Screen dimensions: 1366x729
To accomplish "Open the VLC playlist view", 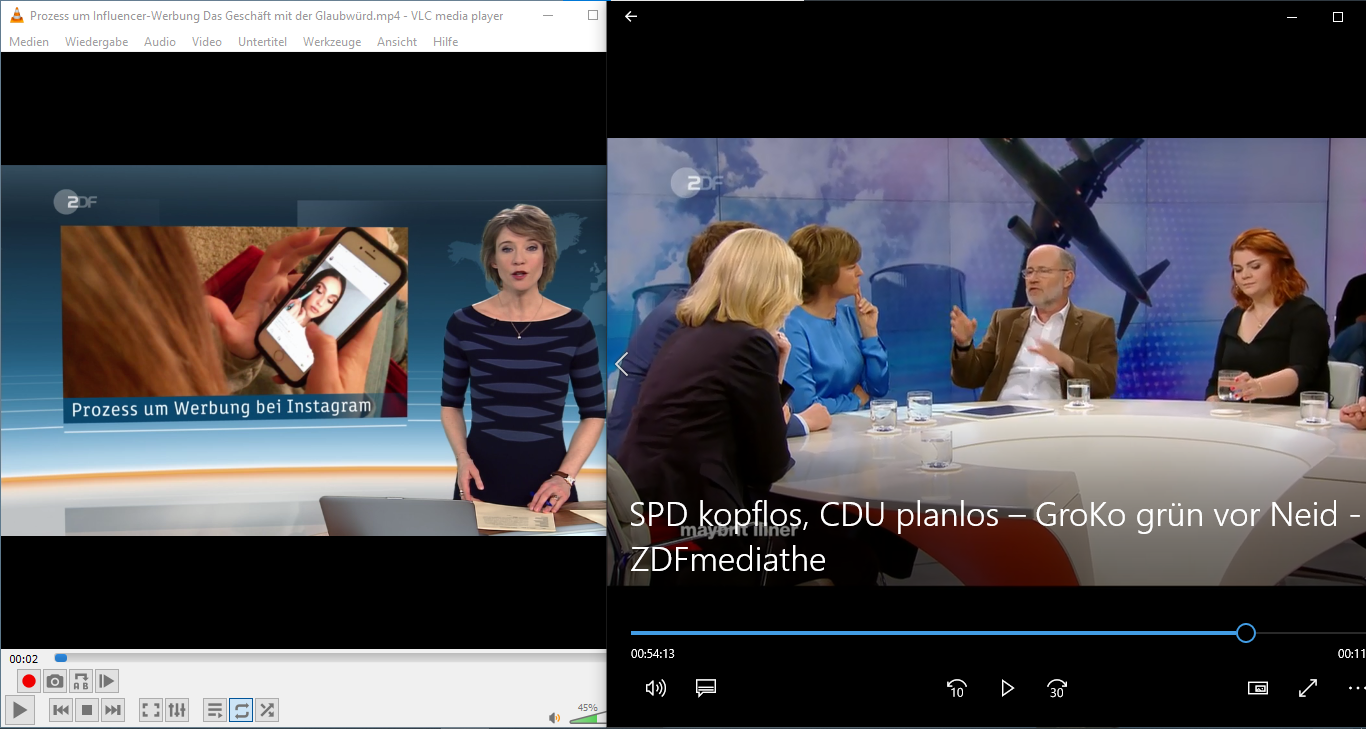I will pos(215,710).
